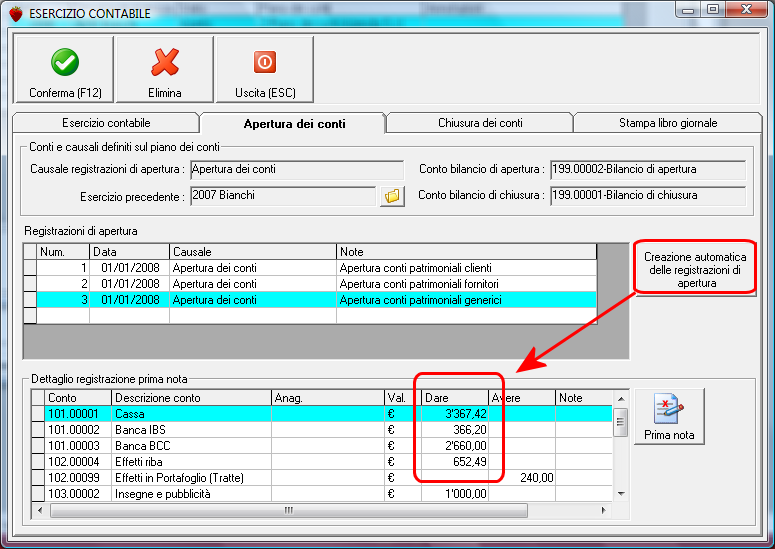This screenshot has width=775, height=549.
Task: Open the Prima nota document icon
Action: pyautogui.click(x=669, y=417)
